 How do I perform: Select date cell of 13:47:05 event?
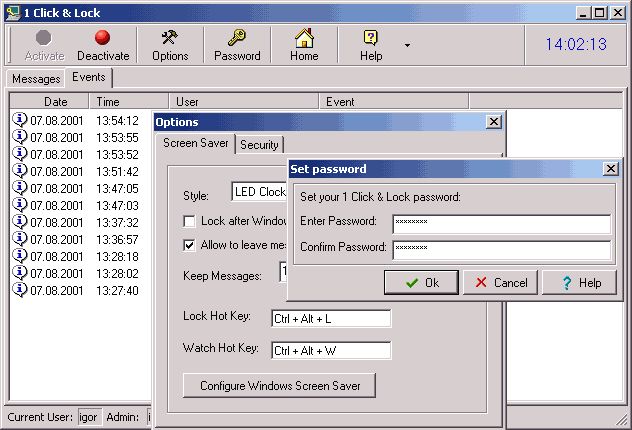[x=56, y=189]
